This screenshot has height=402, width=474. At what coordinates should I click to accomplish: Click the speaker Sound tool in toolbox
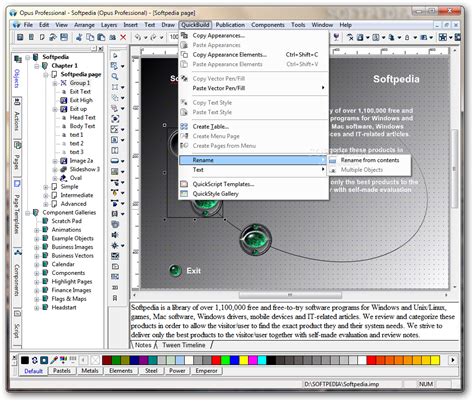tap(115, 235)
